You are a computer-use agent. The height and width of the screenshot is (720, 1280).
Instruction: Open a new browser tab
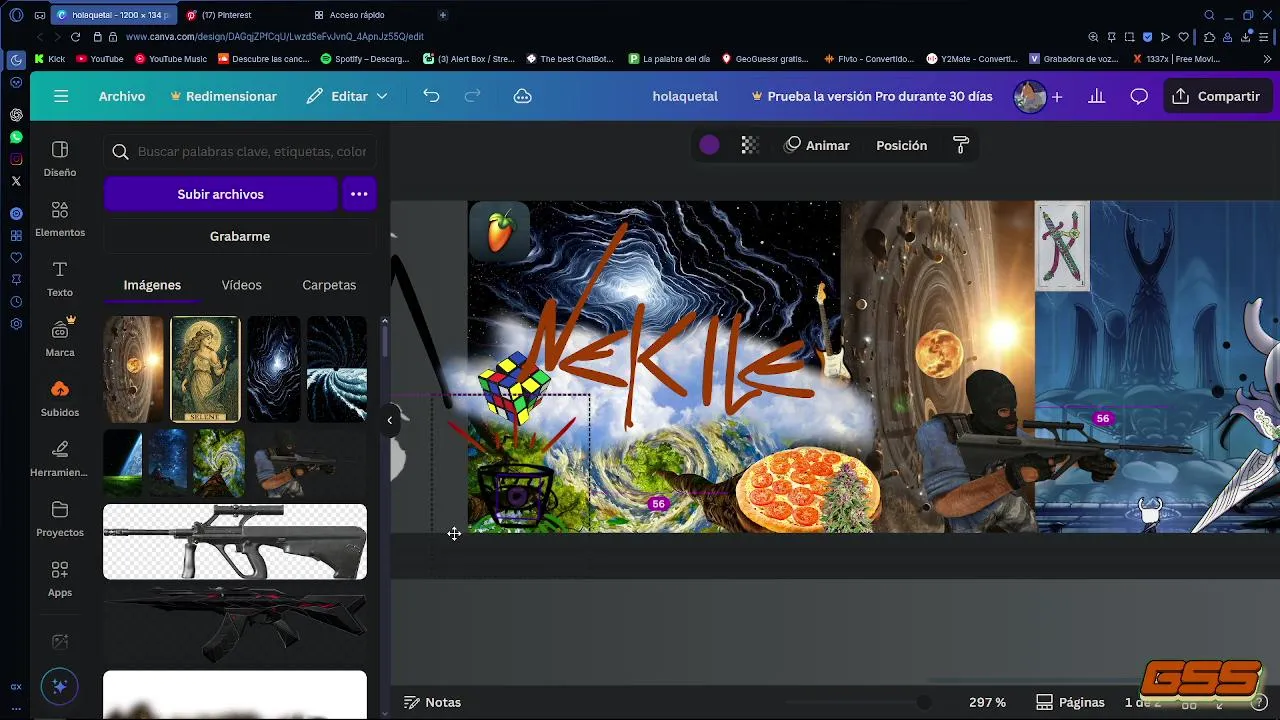tap(443, 15)
